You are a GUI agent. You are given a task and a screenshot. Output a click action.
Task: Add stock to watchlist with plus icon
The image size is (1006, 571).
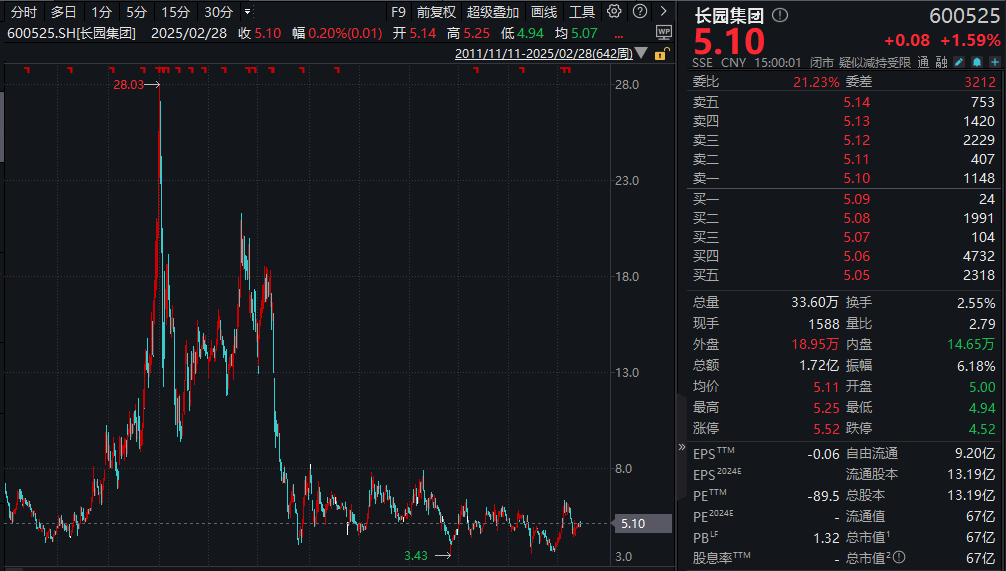tap(993, 62)
